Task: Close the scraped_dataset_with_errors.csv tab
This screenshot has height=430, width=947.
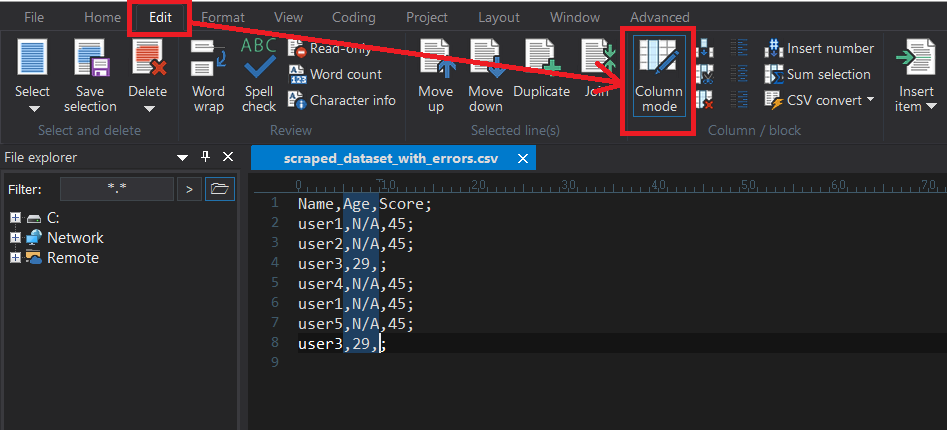Action: point(523,159)
